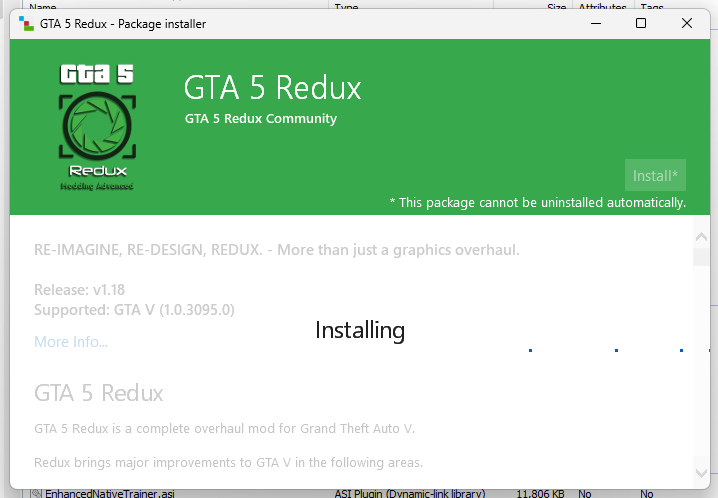This screenshot has height=498, width=718.
Task: Click the scrollbar up arrow
Action: [x=701, y=237]
